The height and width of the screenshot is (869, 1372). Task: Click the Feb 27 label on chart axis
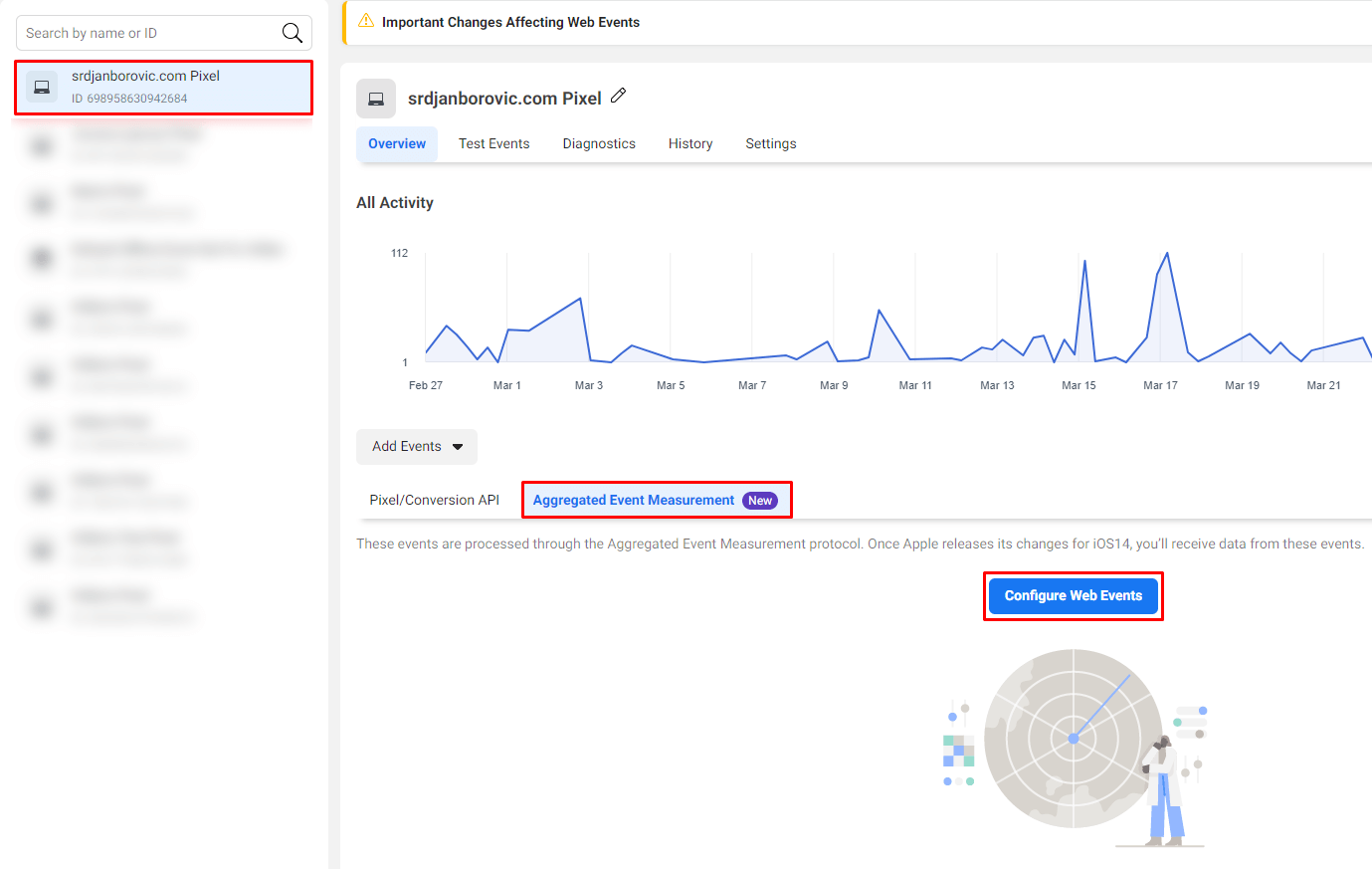(426, 385)
